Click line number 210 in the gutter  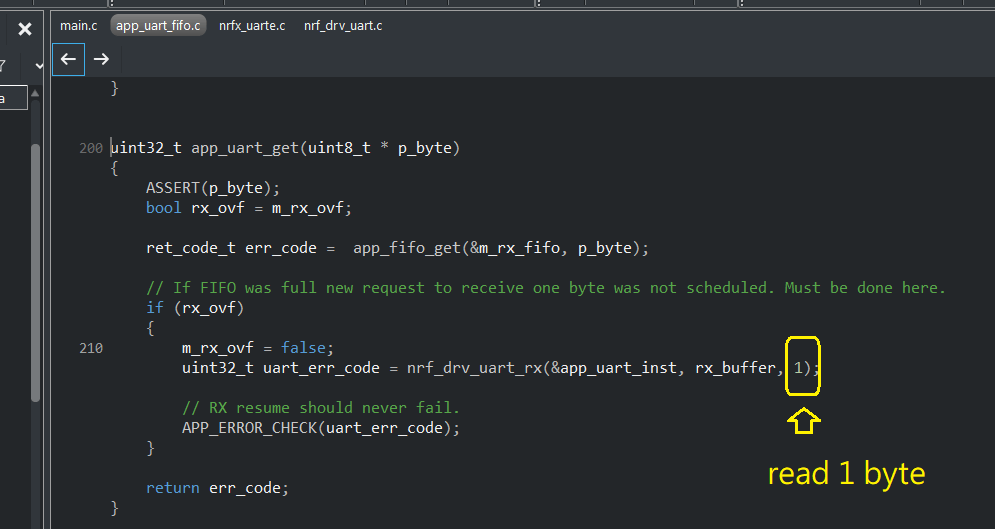point(91,348)
